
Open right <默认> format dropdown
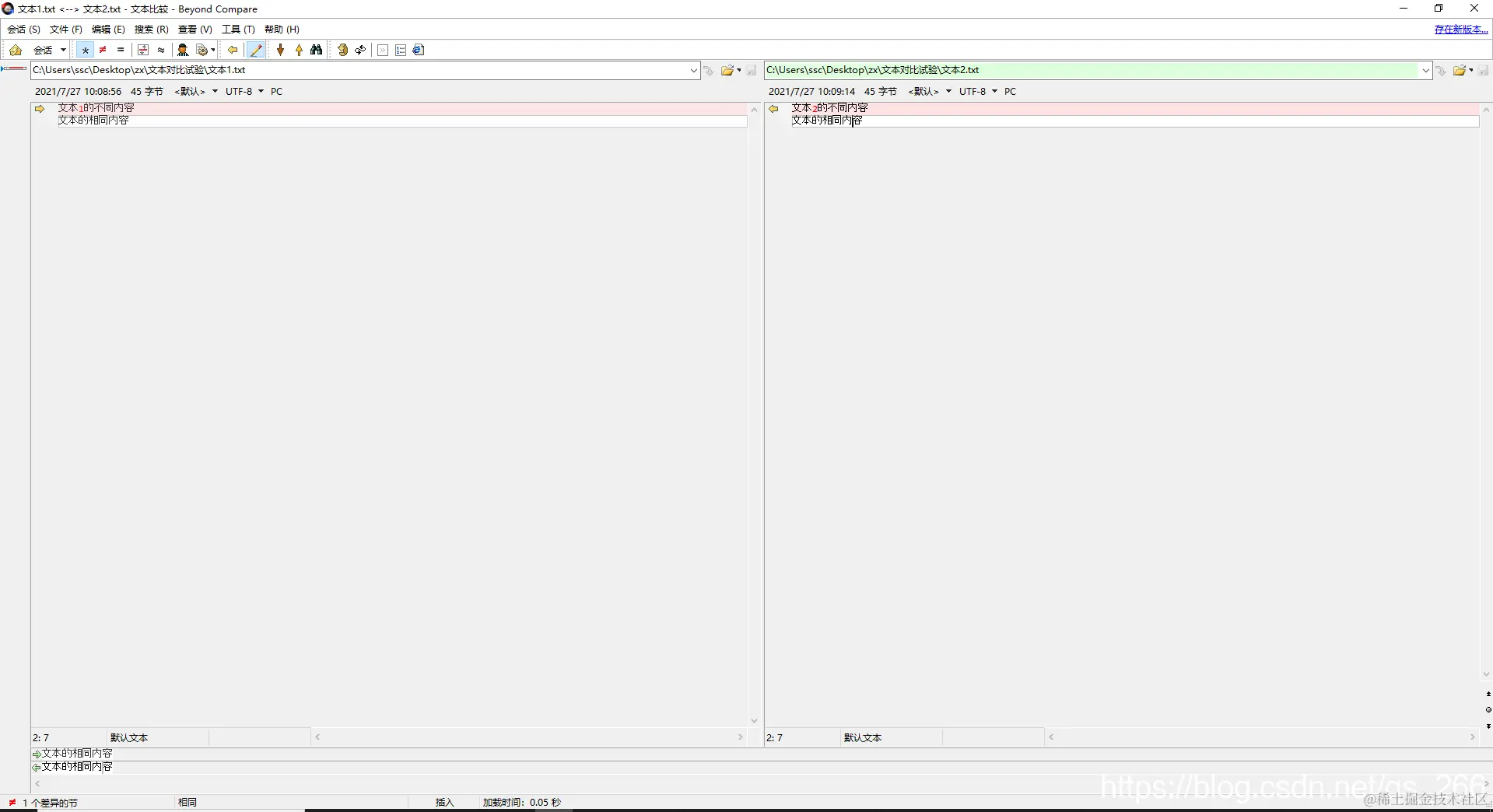pos(930,92)
